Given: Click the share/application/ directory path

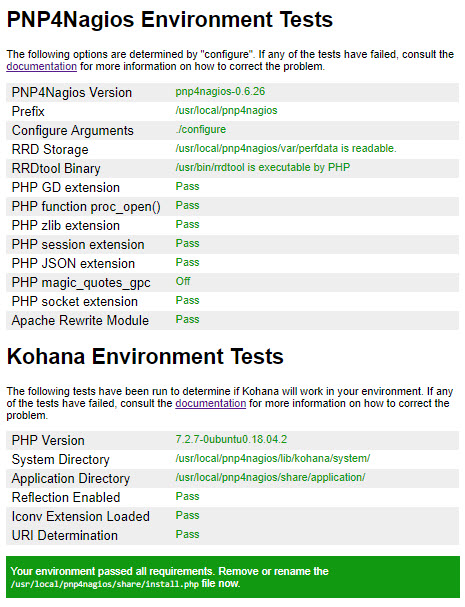Looking at the screenshot, I should [x=270, y=477].
